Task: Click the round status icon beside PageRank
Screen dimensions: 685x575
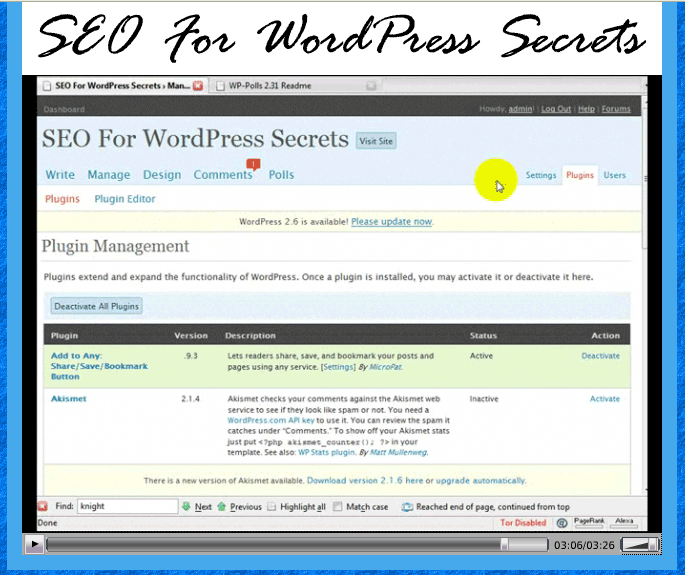Action: tap(562, 523)
